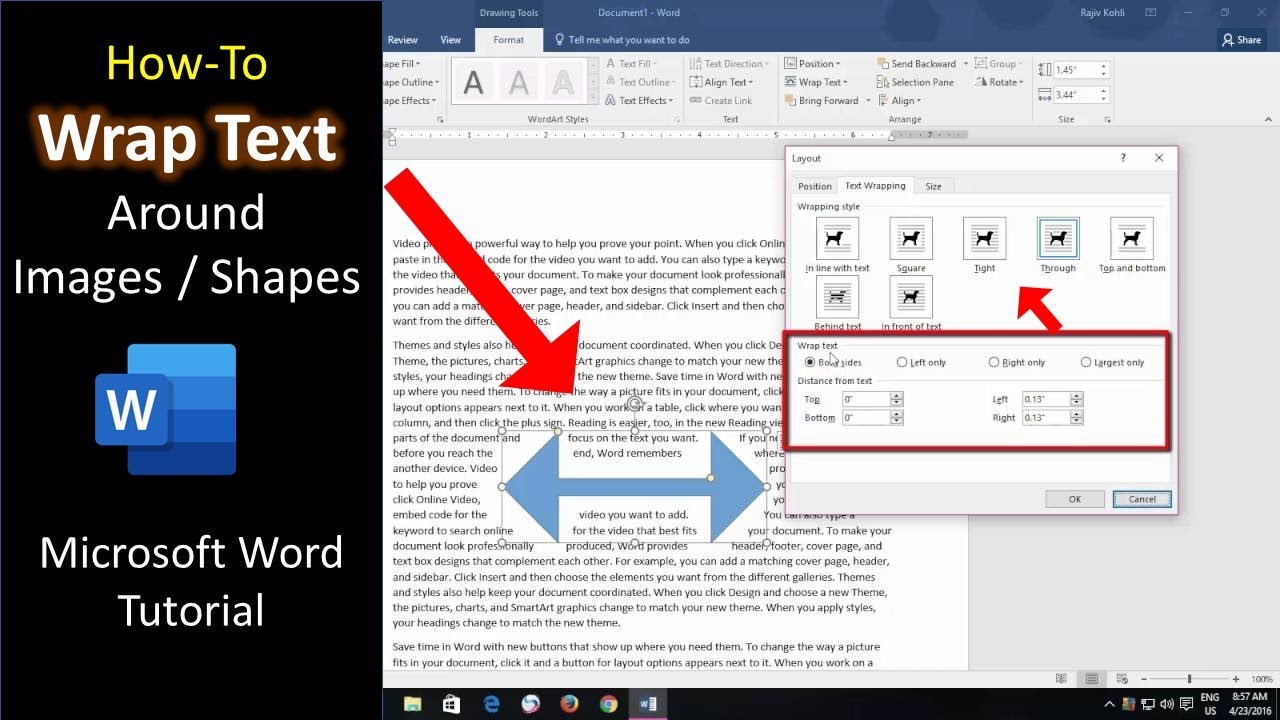Expand the Wrap Text ribbon dropdown
Screen dimensions: 1280x720
pyautogui.click(x=816, y=82)
